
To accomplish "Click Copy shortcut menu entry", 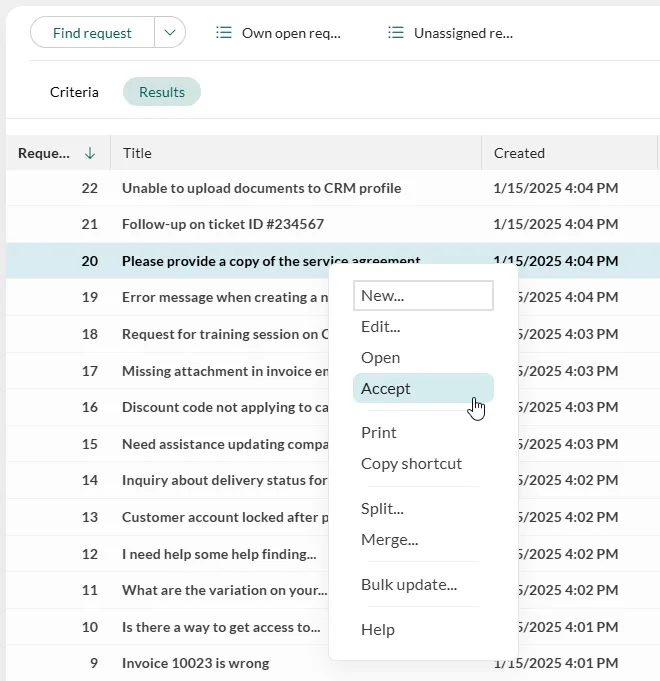I will (x=411, y=464).
